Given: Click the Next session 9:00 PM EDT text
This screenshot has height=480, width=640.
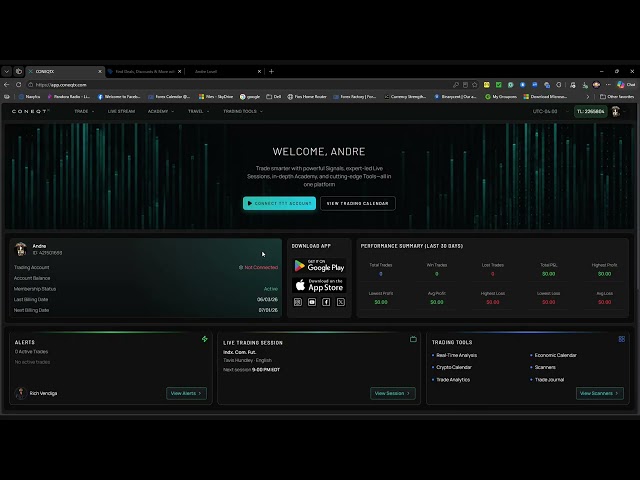Looking at the screenshot, I should [x=251, y=370].
